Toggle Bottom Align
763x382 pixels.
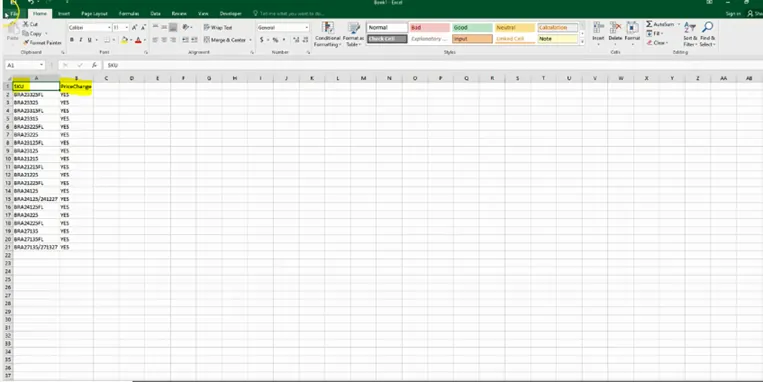click(x=173, y=28)
